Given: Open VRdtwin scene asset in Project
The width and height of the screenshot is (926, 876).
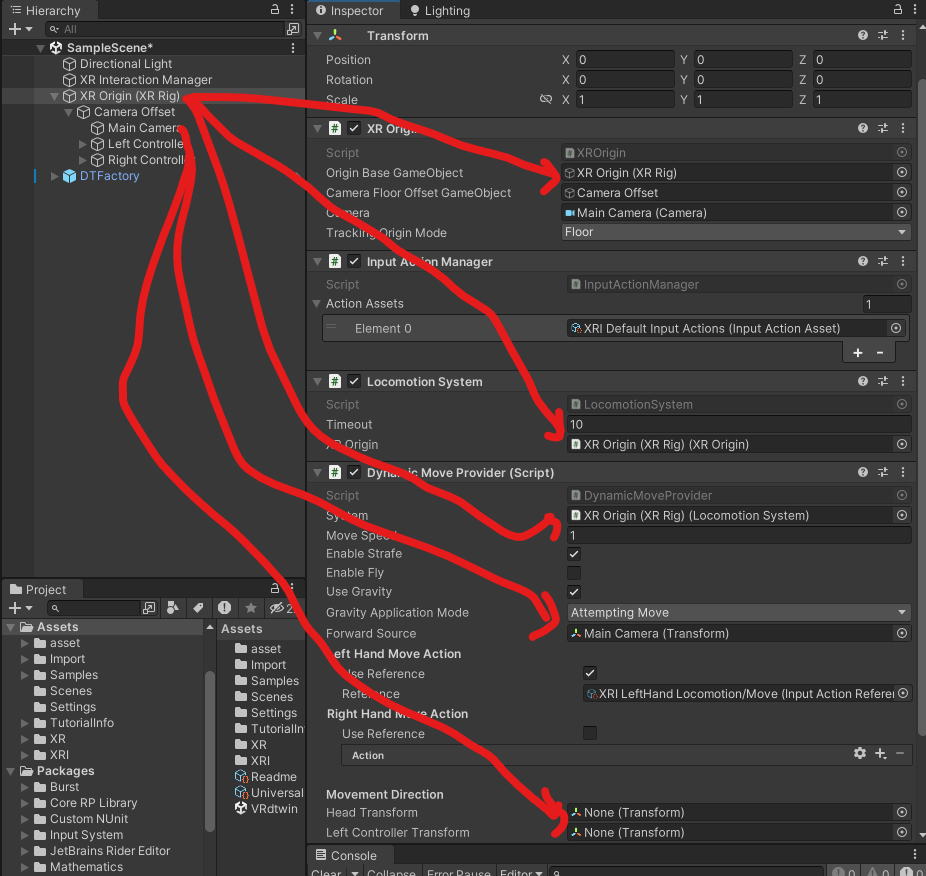Looking at the screenshot, I should pyautogui.click(x=274, y=809).
